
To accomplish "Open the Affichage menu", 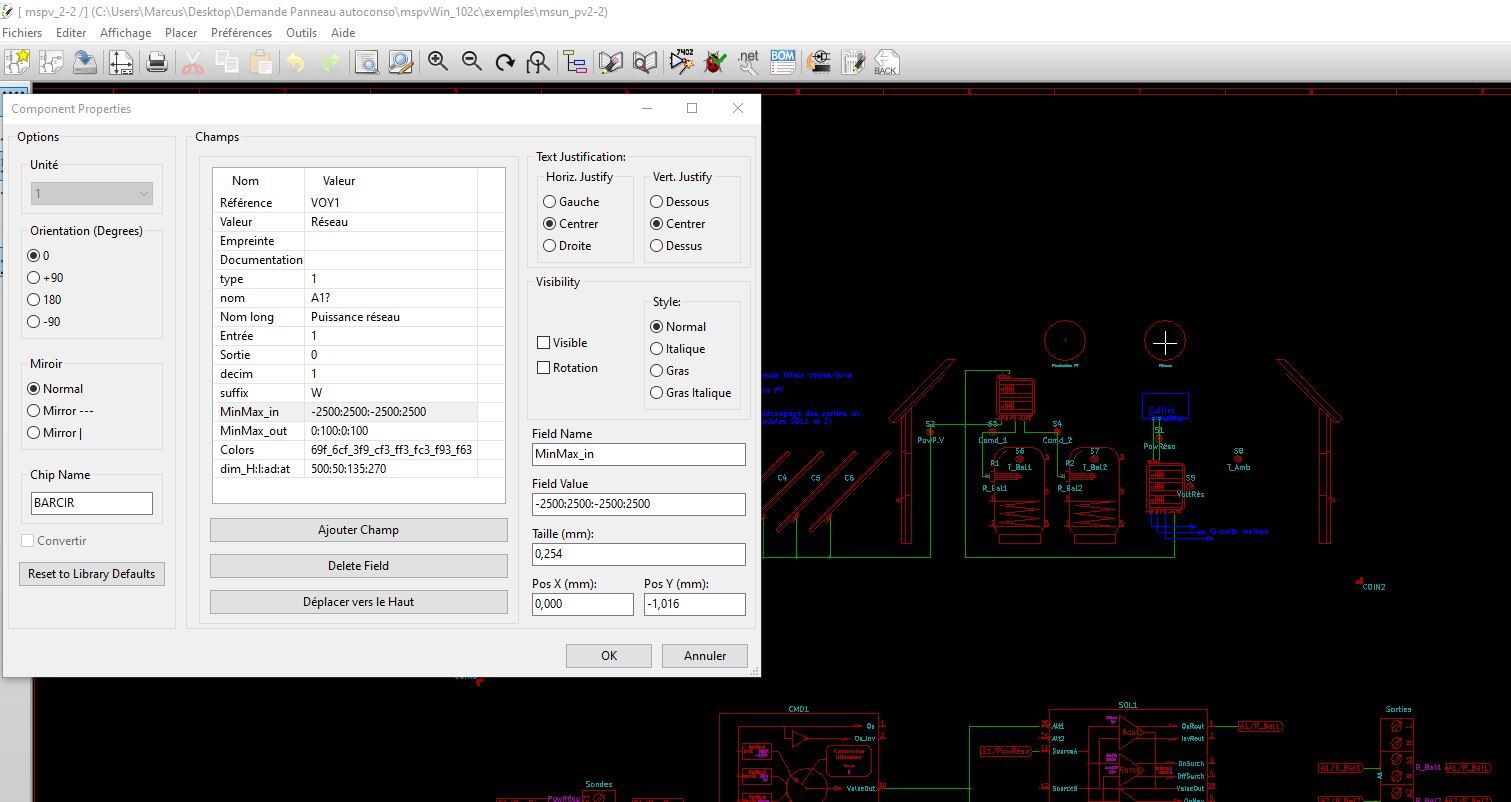I will (x=126, y=32).
